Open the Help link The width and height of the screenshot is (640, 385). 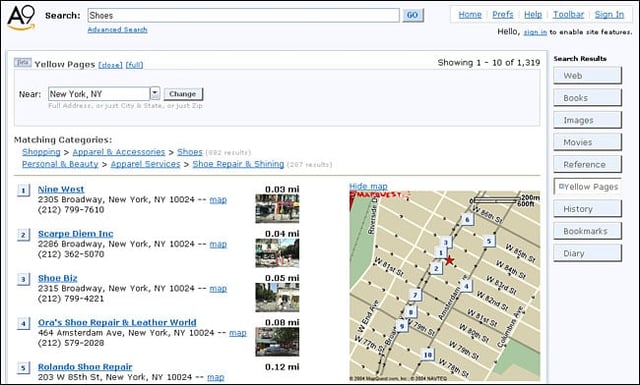[x=533, y=15]
